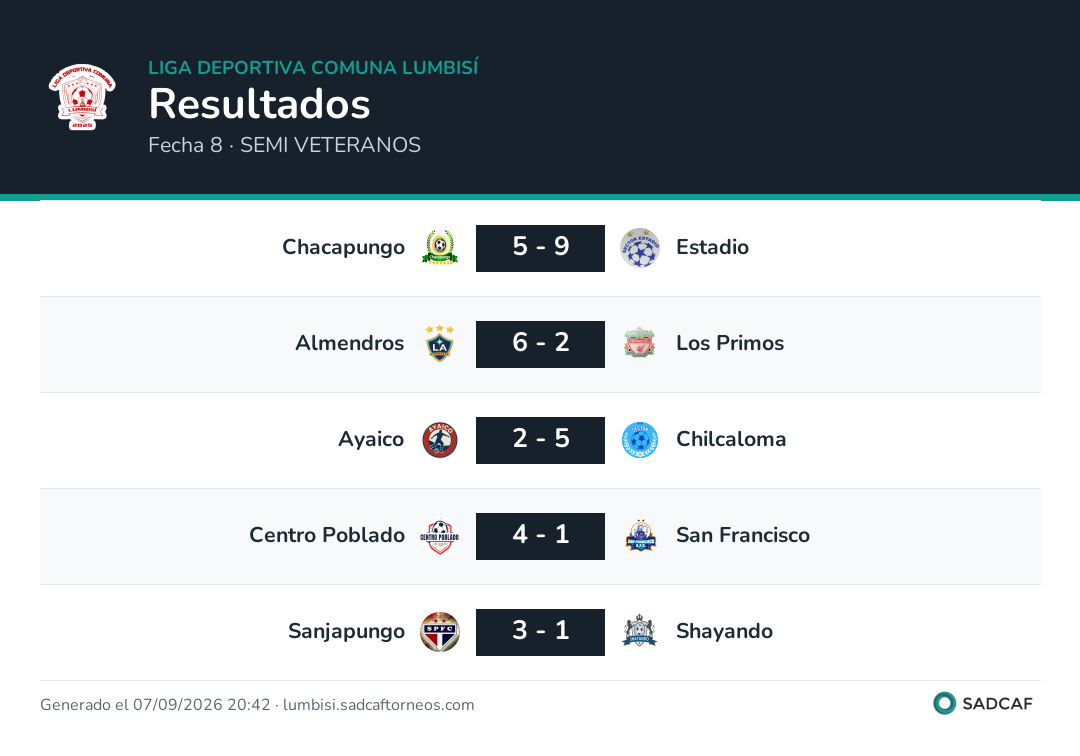Click the Los Primos team crest
1080x756 pixels.
(640, 344)
